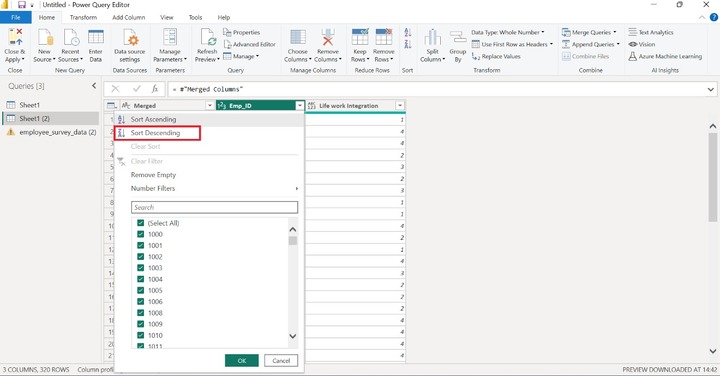Image resolution: width=720 pixels, height=376 pixels.
Task: Click Use First Row as Headers
Action: 512,44
